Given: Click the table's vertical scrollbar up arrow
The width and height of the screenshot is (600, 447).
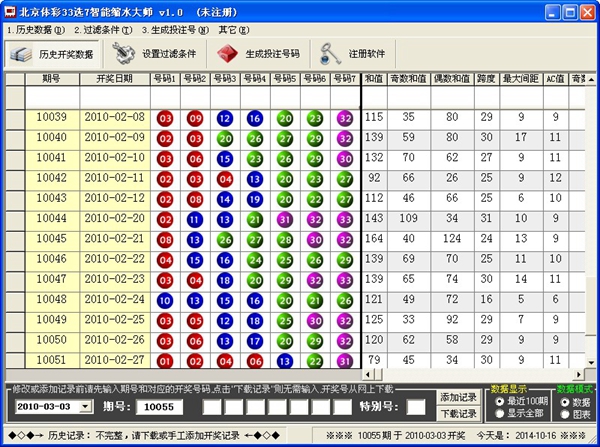Looking at the screenshot, I should [x=591, y=79].
